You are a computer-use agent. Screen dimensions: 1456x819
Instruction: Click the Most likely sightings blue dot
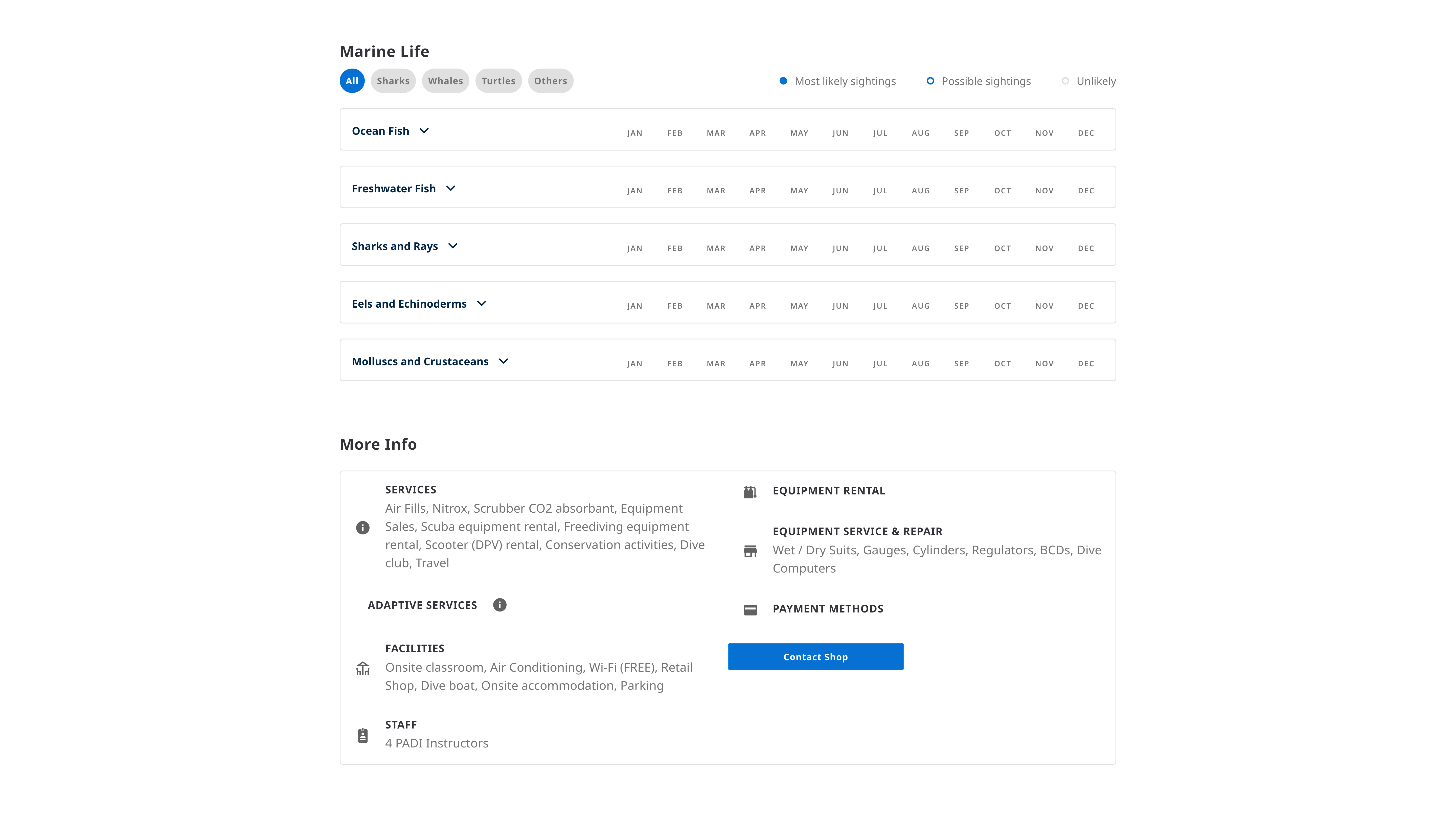783,81
